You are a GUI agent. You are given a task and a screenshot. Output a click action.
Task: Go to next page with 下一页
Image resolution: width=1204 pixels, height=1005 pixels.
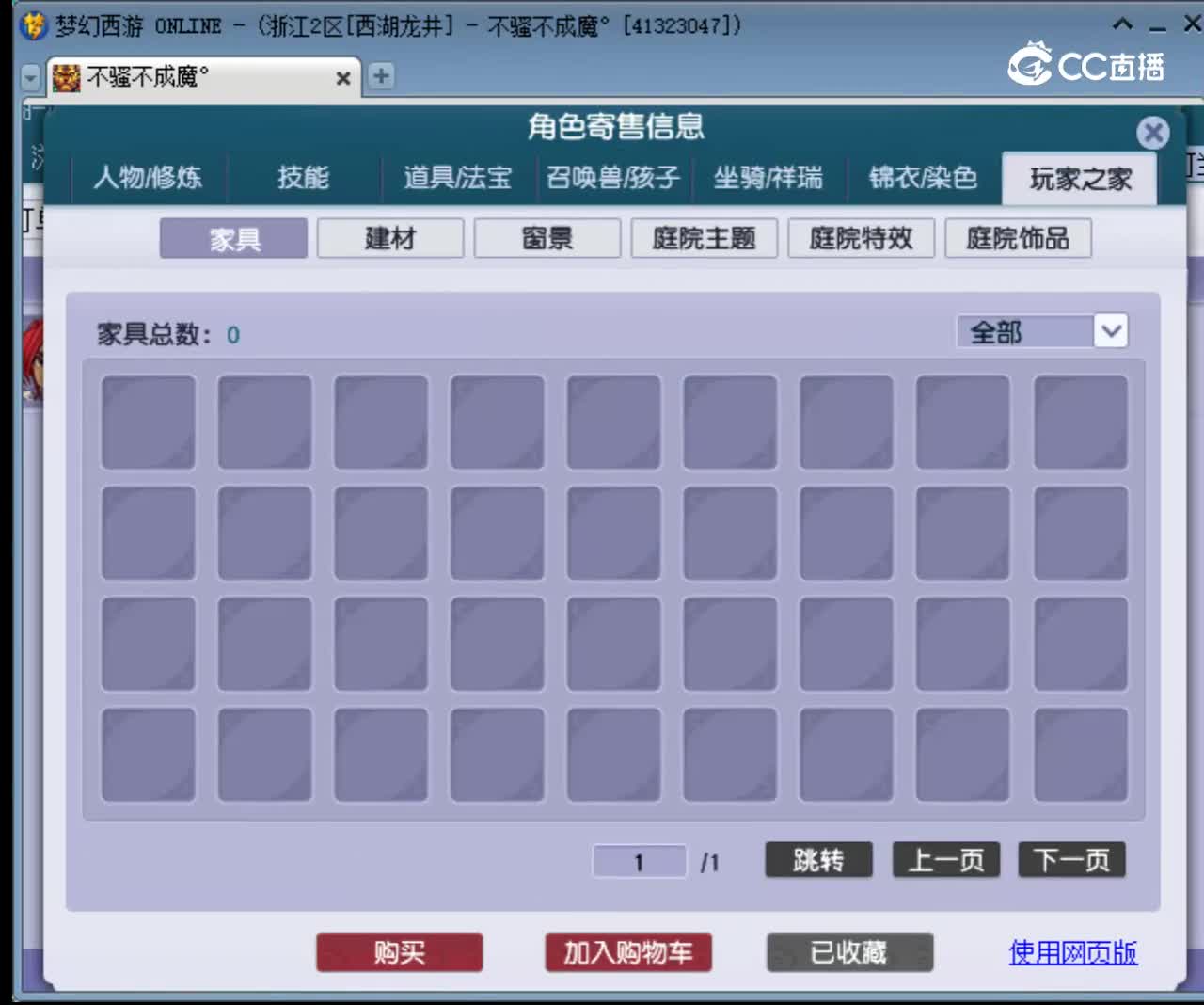click(1071, 860)
